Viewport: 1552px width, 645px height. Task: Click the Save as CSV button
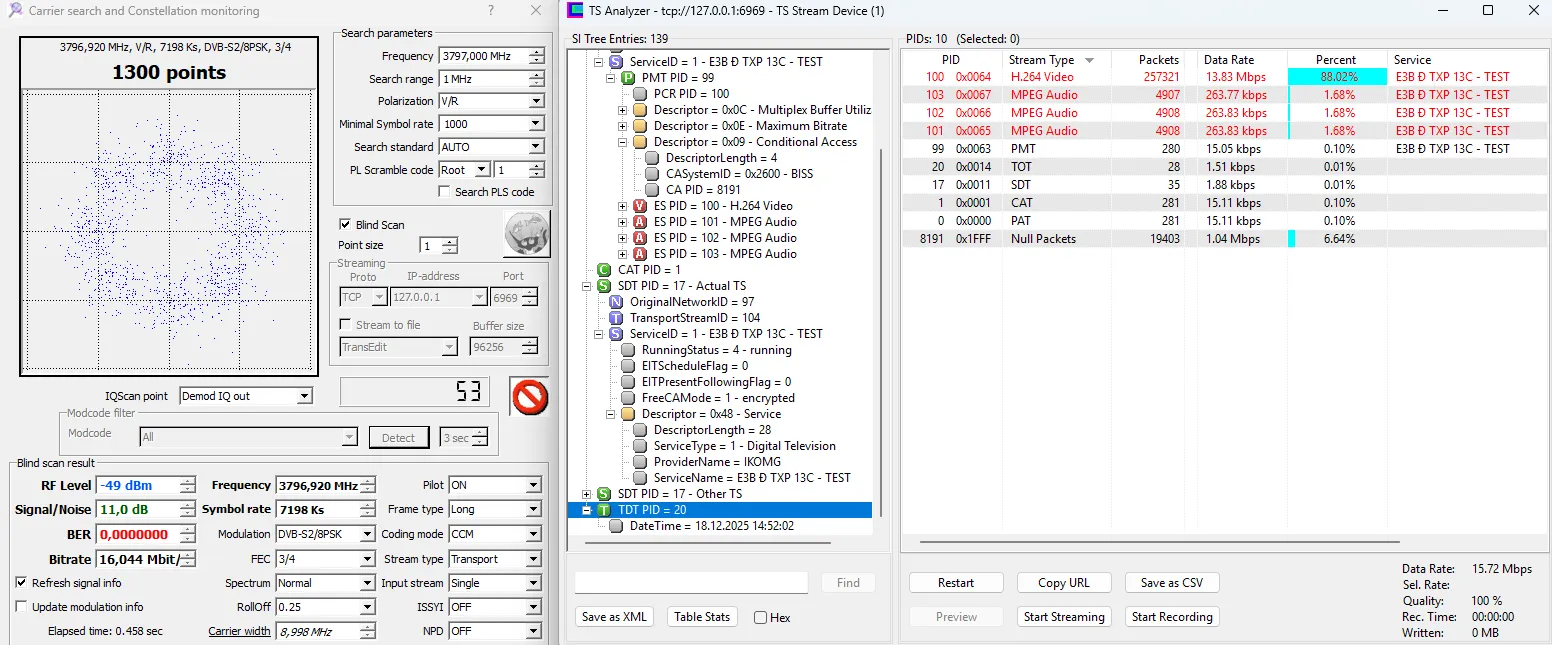pos(1164,583)
